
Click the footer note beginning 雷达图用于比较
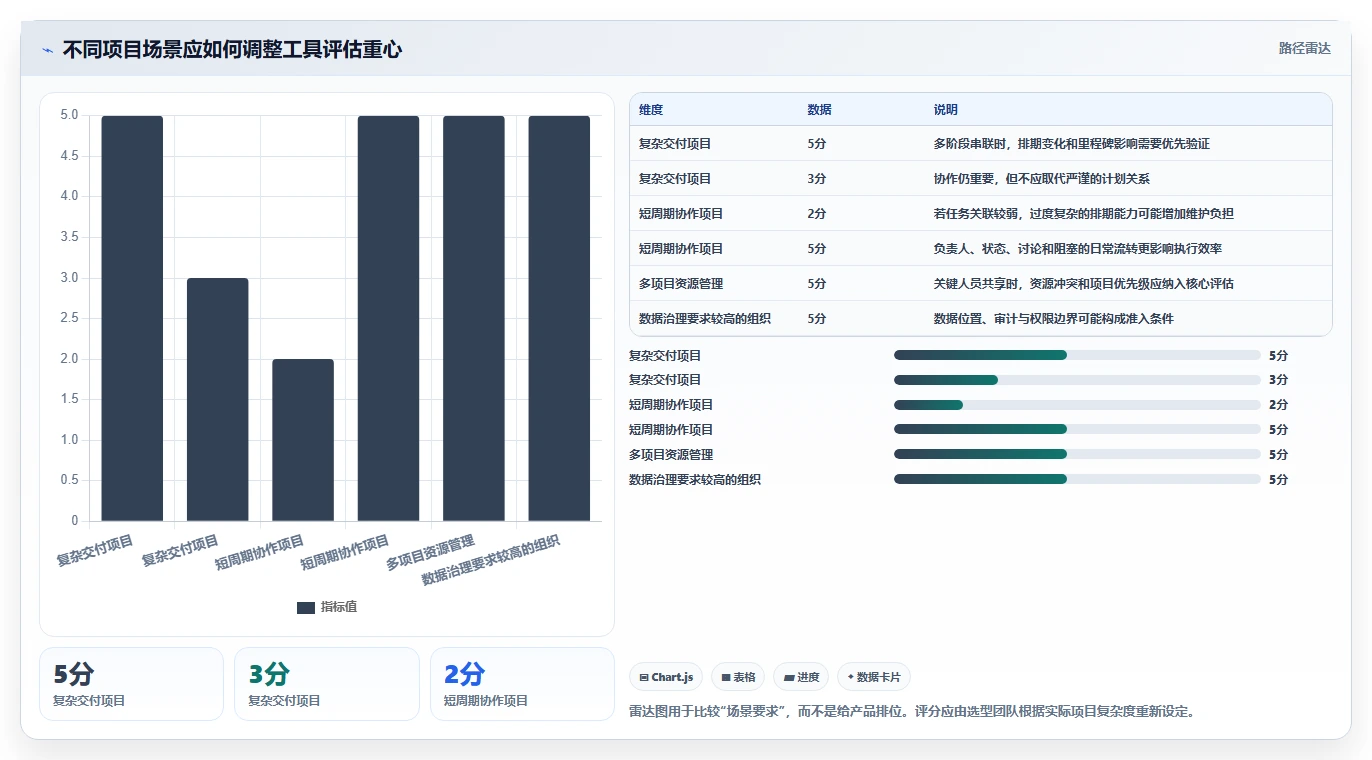coord(912,712)
